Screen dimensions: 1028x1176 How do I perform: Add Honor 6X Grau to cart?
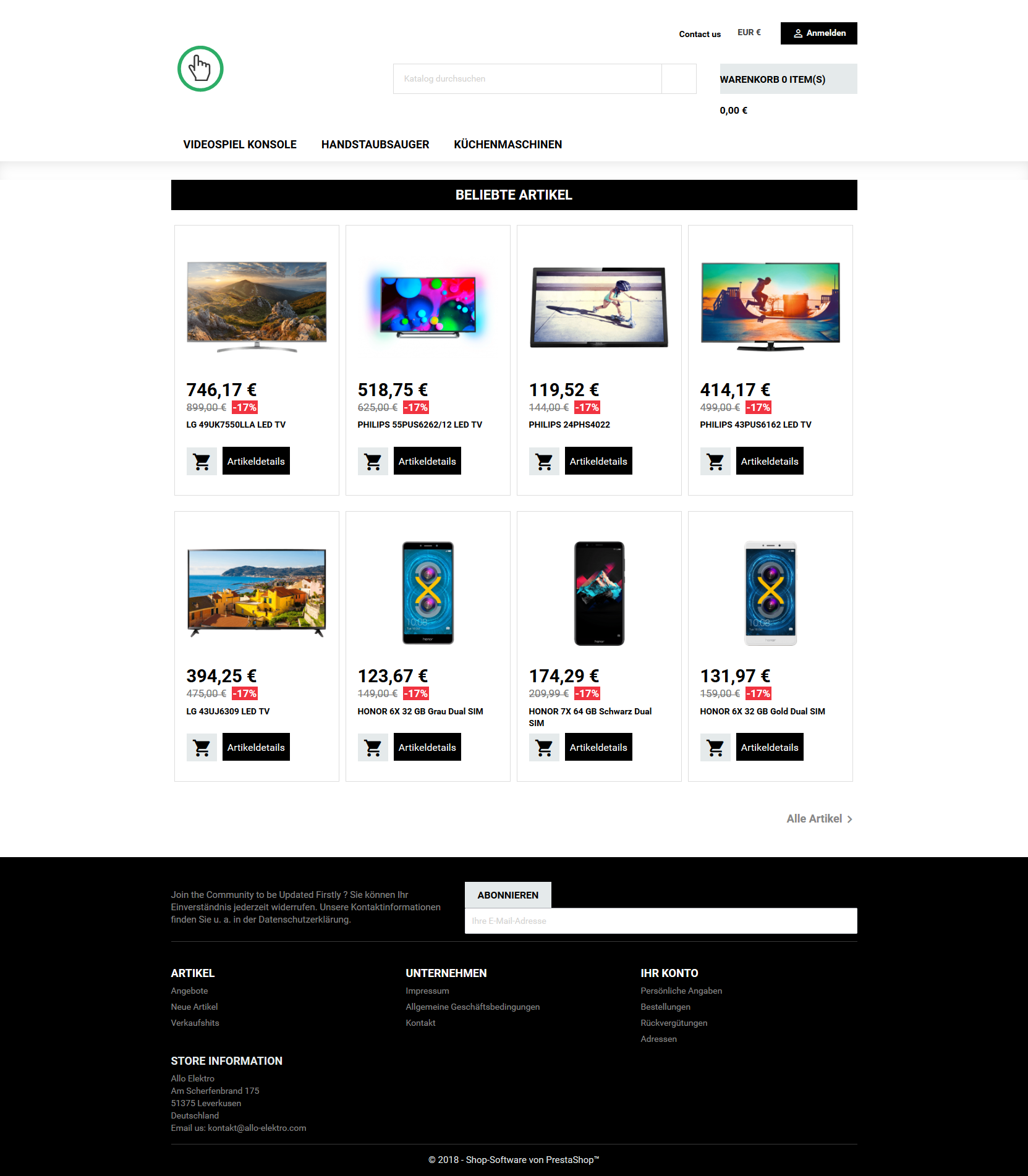click(373, 747)
